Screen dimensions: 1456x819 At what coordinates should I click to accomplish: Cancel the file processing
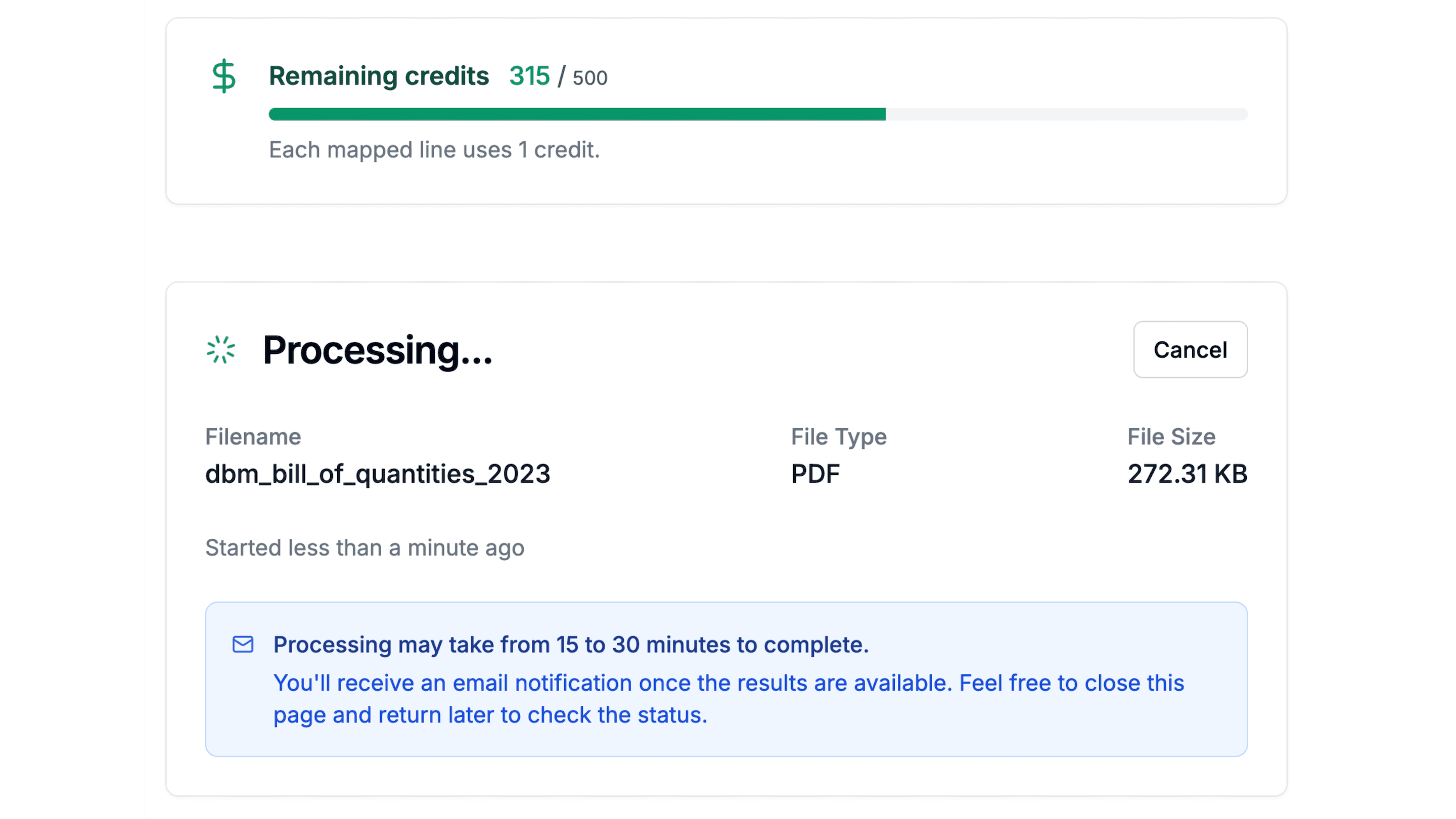(x=1190, y=349)
